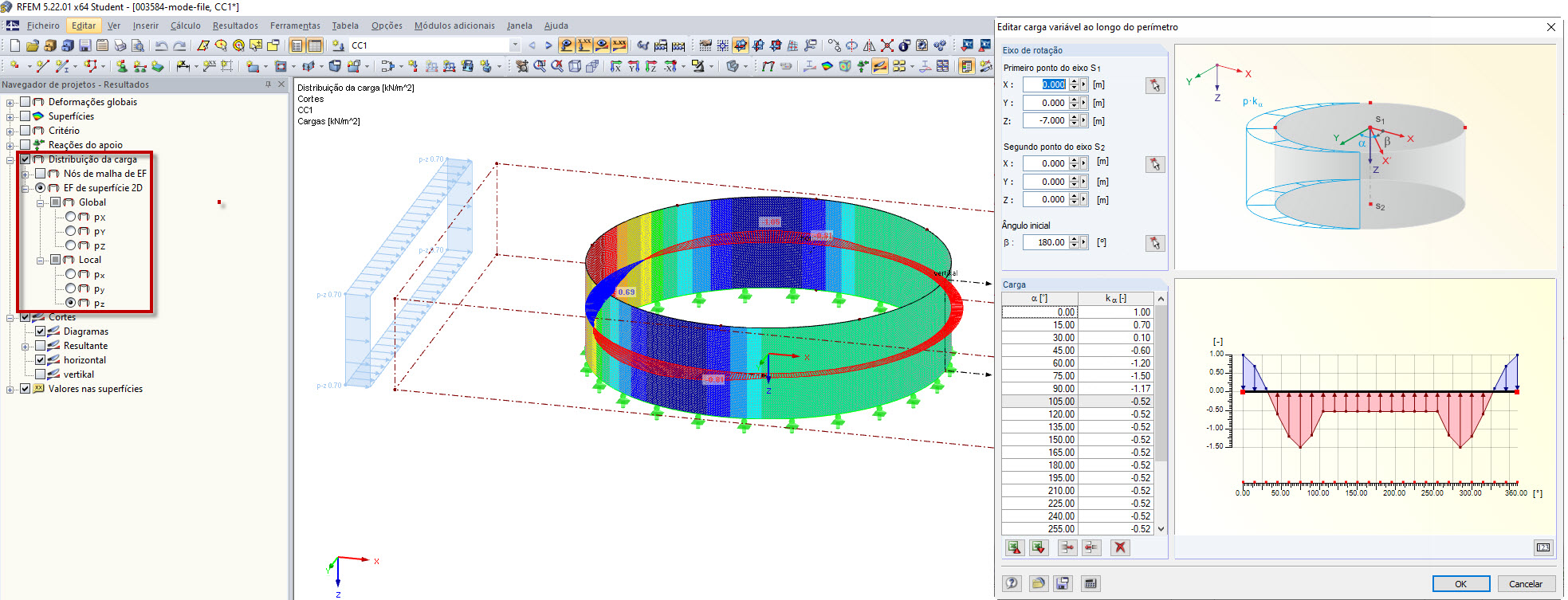Click the view in Y direction icon
Image resolution: width=1568 pixels, height=600 pixels.
pos(633,66)
